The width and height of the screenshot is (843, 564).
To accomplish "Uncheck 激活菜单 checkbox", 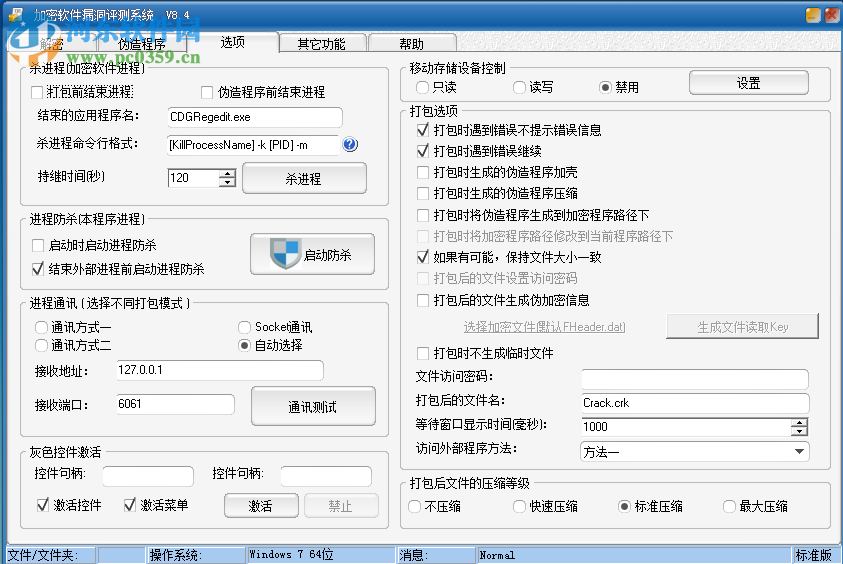I will click(130, 505).
